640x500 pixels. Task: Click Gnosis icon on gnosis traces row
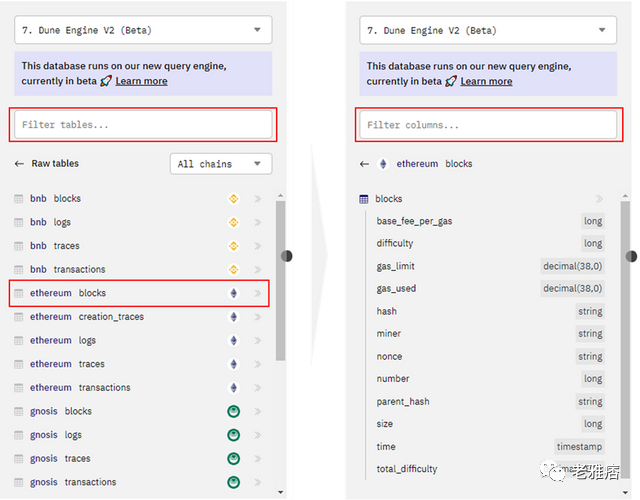click(x=233, y=459)
